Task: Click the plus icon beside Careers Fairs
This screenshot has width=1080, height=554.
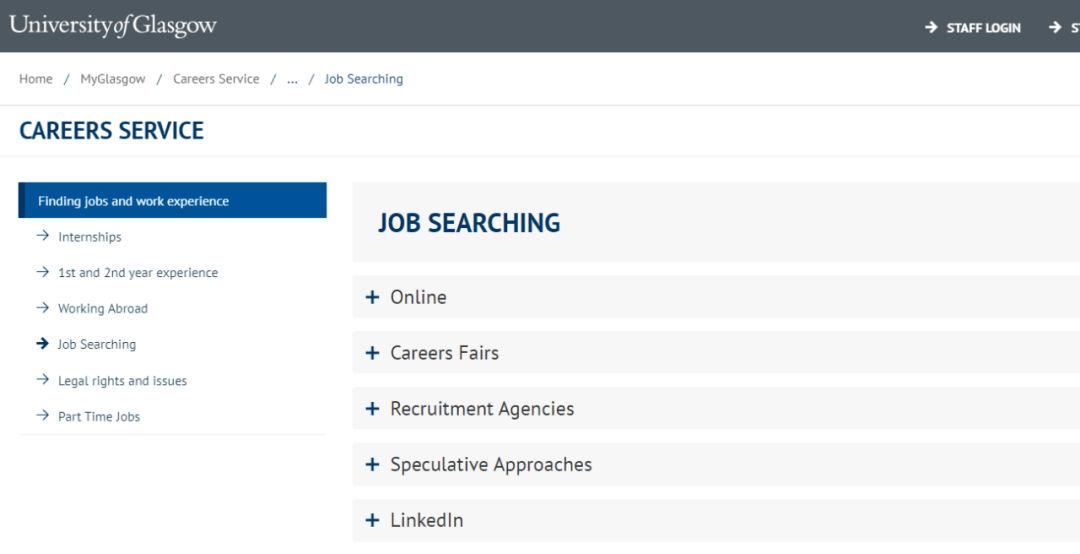Action: click(373, 353)
